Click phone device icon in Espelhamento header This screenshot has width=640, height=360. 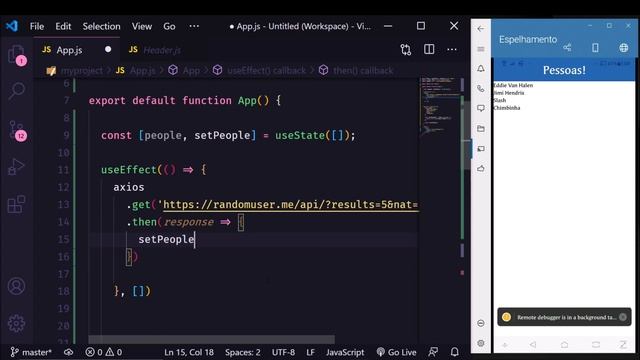point(595,48)
